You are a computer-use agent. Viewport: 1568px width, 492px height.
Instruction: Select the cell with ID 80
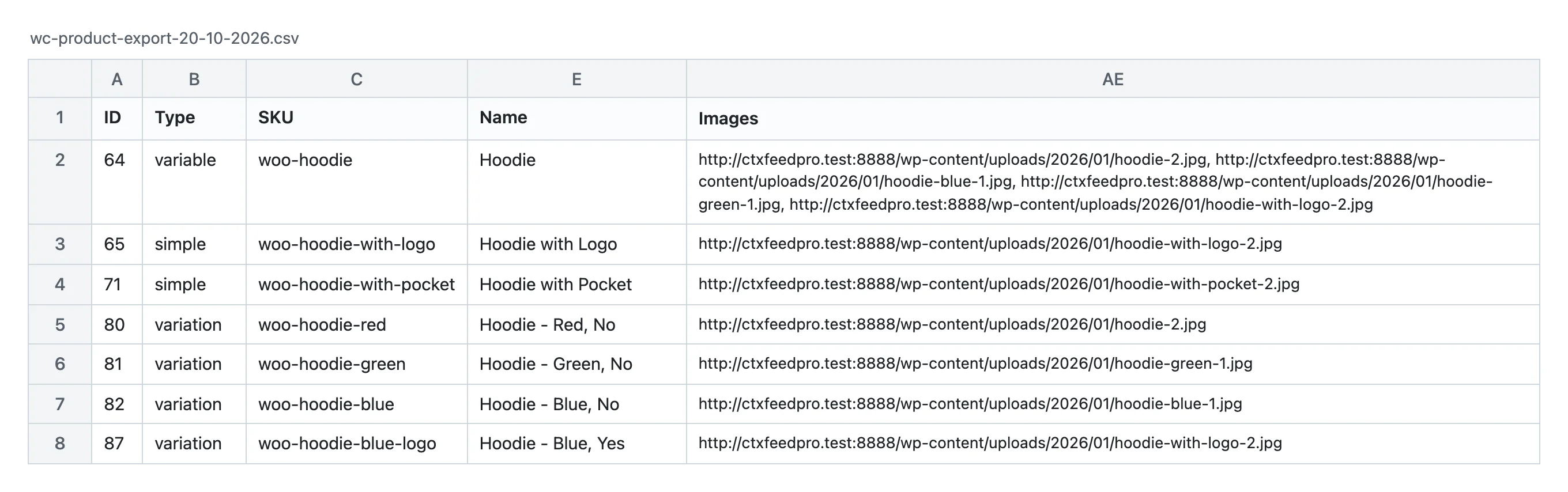point(117,324)
